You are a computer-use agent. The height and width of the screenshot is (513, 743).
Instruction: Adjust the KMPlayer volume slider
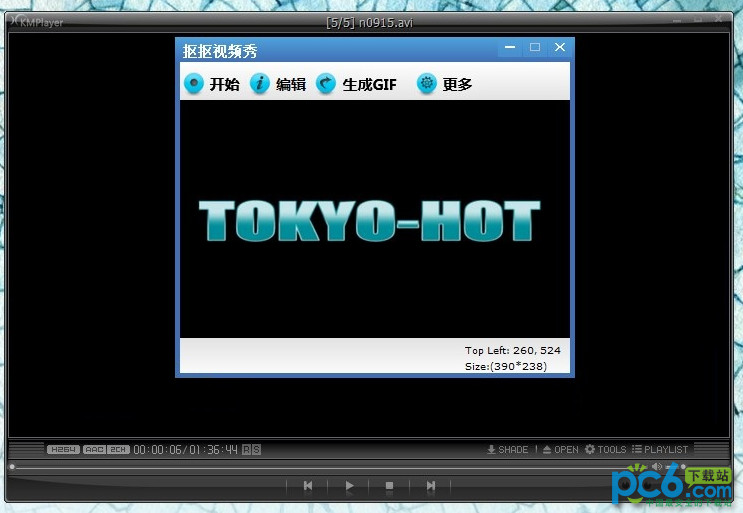[x=676, y=467]
